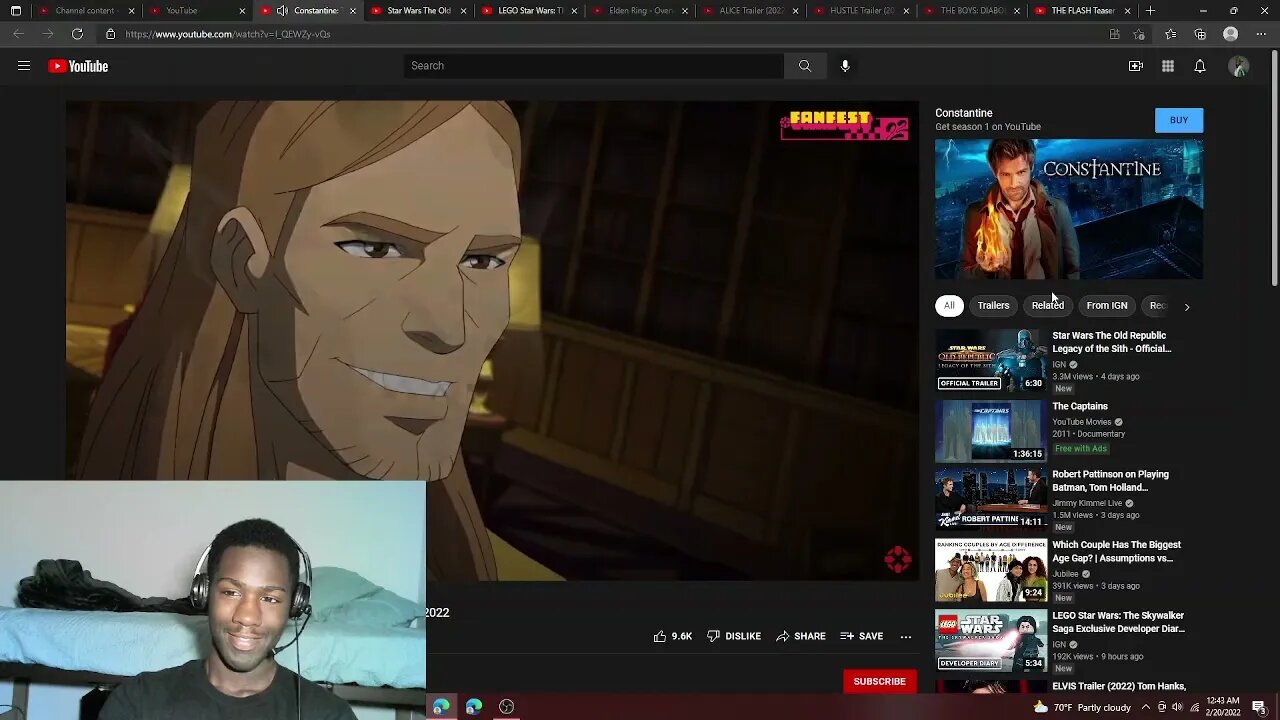The width and height of the screenshot is (1280, 720).
Task: Switch to the ALICE Trailer tab
Action: click(x=750, y=11)
